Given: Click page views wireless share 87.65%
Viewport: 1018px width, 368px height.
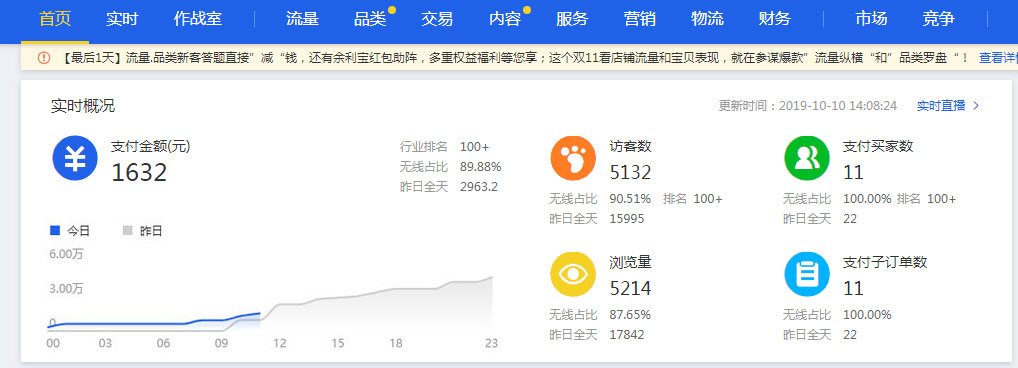Looking at the screenshot, I should tap(630, 315).
